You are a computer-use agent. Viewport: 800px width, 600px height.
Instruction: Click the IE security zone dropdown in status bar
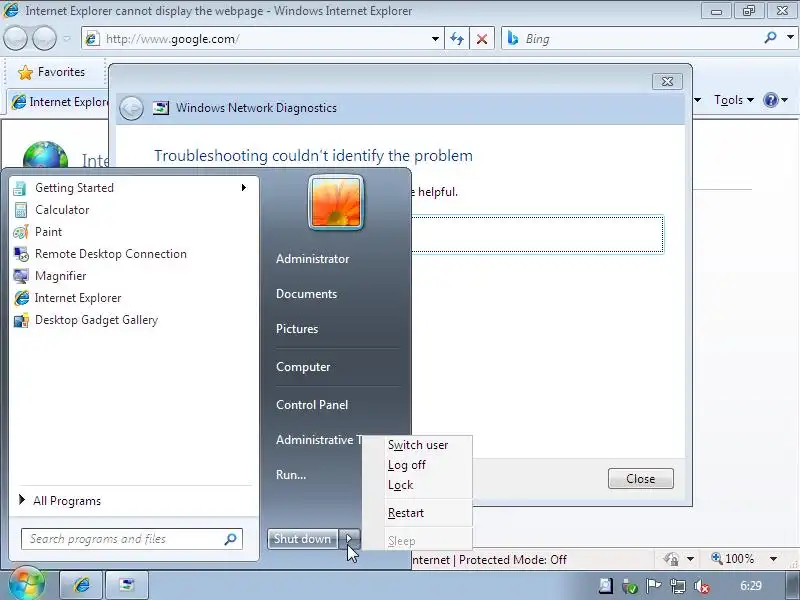(x=690, y=559)
